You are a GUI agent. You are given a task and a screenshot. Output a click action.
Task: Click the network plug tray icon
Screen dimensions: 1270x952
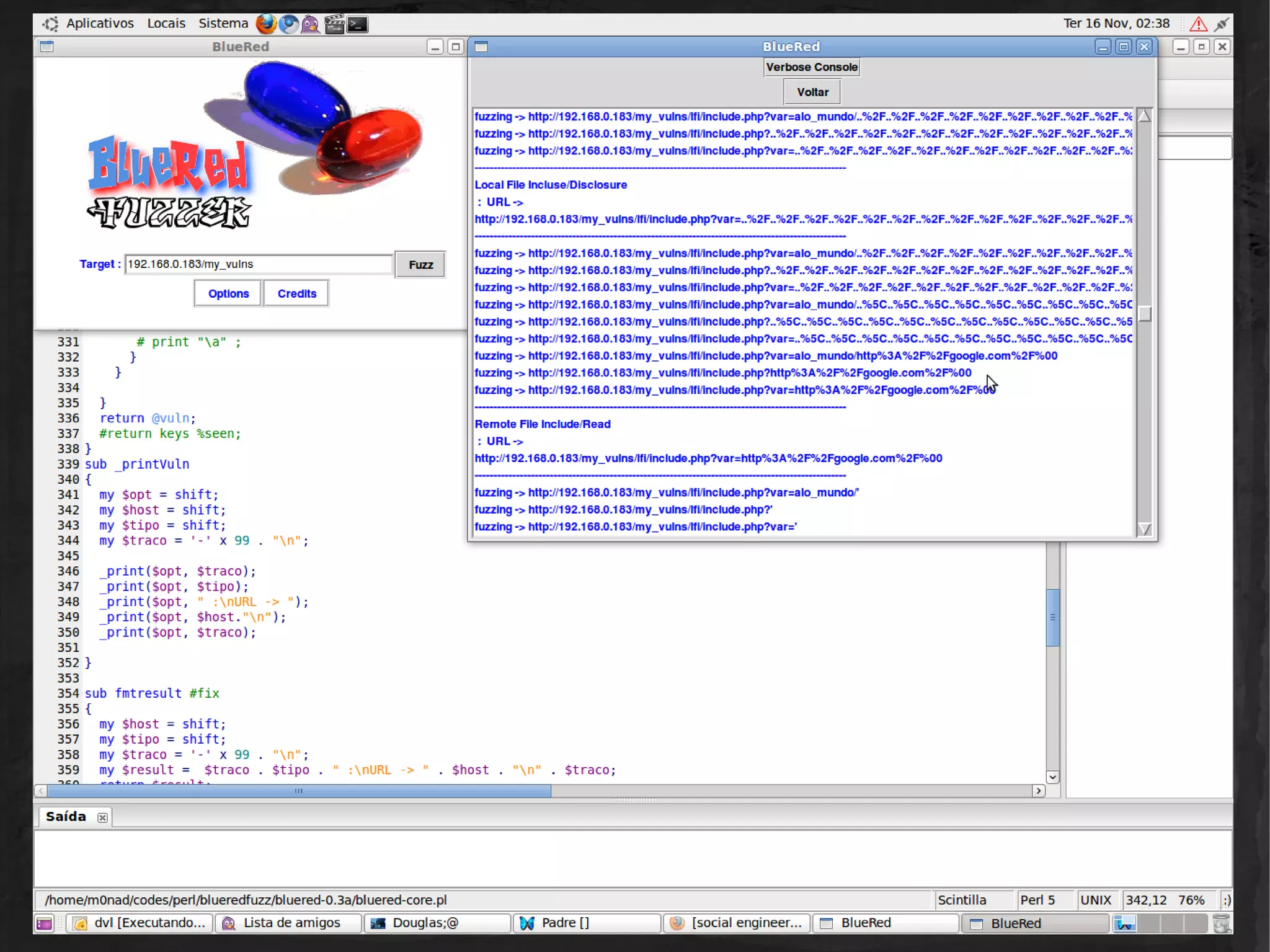(x=1221, y=24)
